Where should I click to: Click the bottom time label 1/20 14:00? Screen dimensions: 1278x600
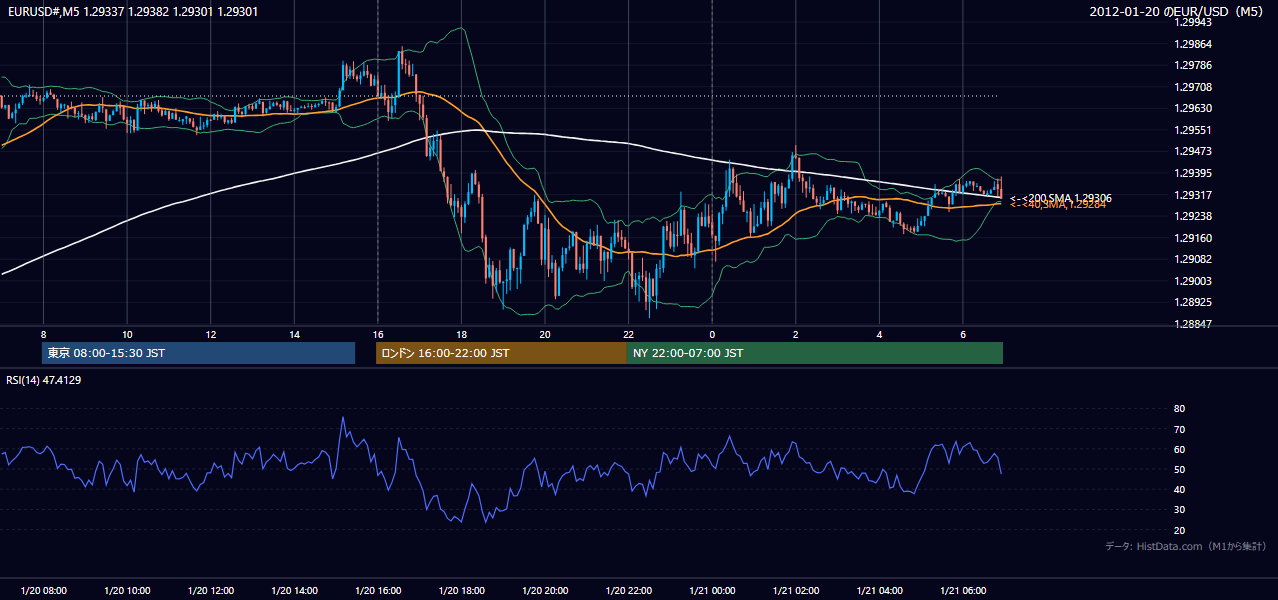(x=294, y=591)
